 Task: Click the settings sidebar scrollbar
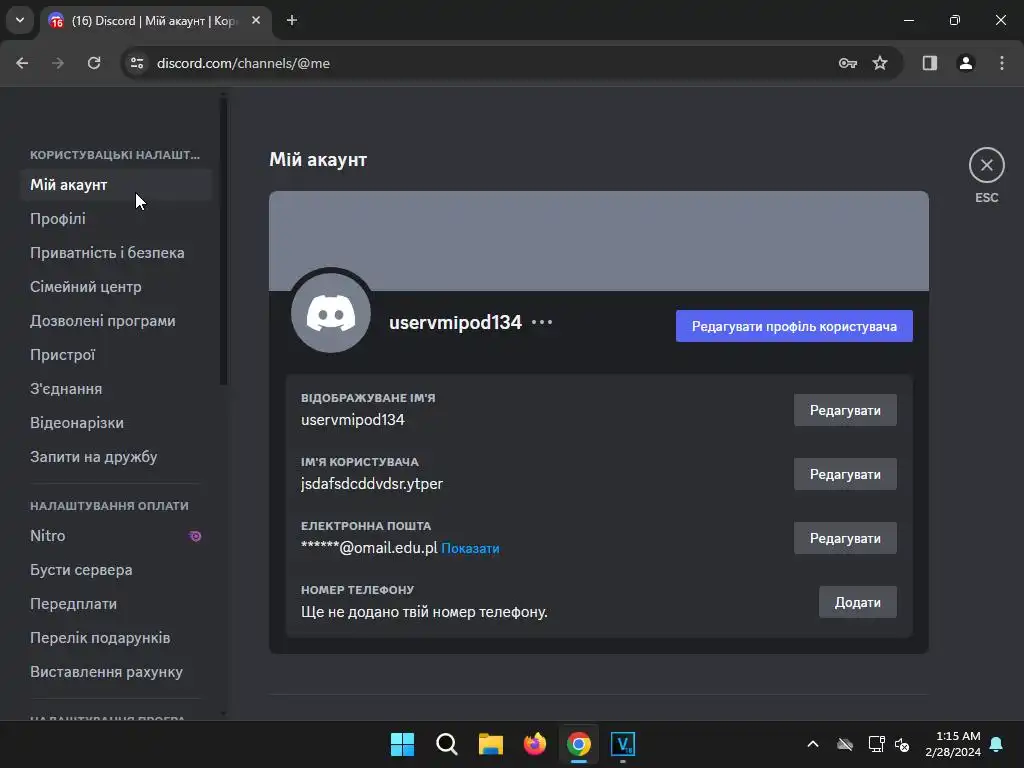click(223, 242)
